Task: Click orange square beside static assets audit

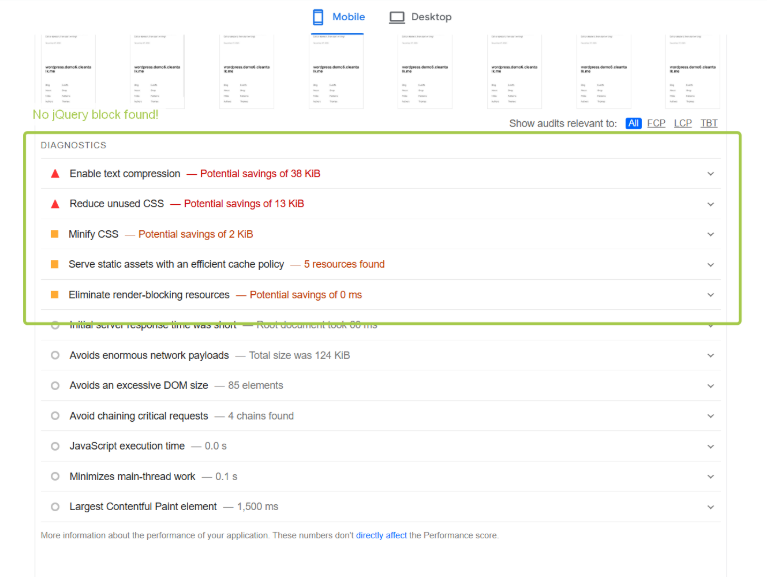Action: (x=55, y=265)
